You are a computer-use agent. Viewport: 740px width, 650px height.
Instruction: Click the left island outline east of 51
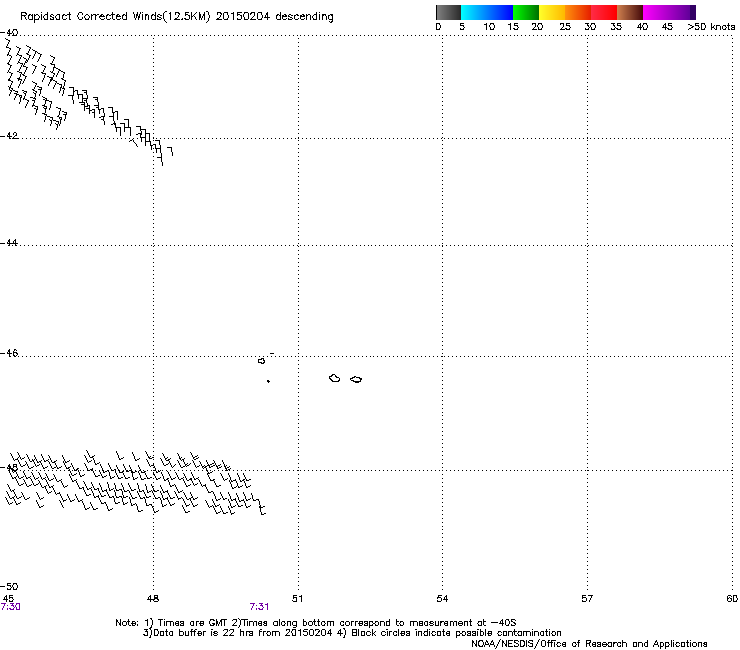point(334,378)
